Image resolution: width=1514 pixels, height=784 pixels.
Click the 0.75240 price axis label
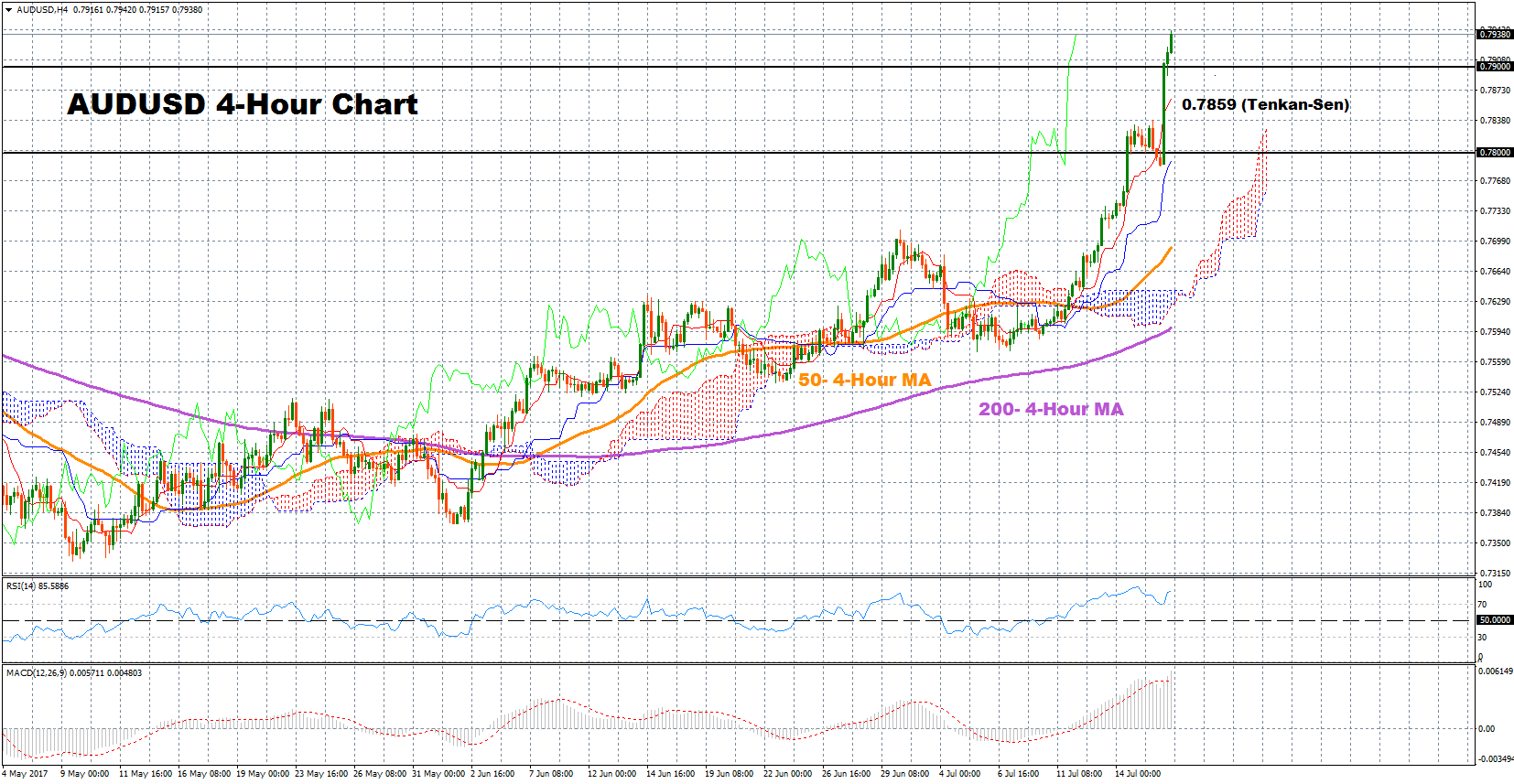point(1495,392)
